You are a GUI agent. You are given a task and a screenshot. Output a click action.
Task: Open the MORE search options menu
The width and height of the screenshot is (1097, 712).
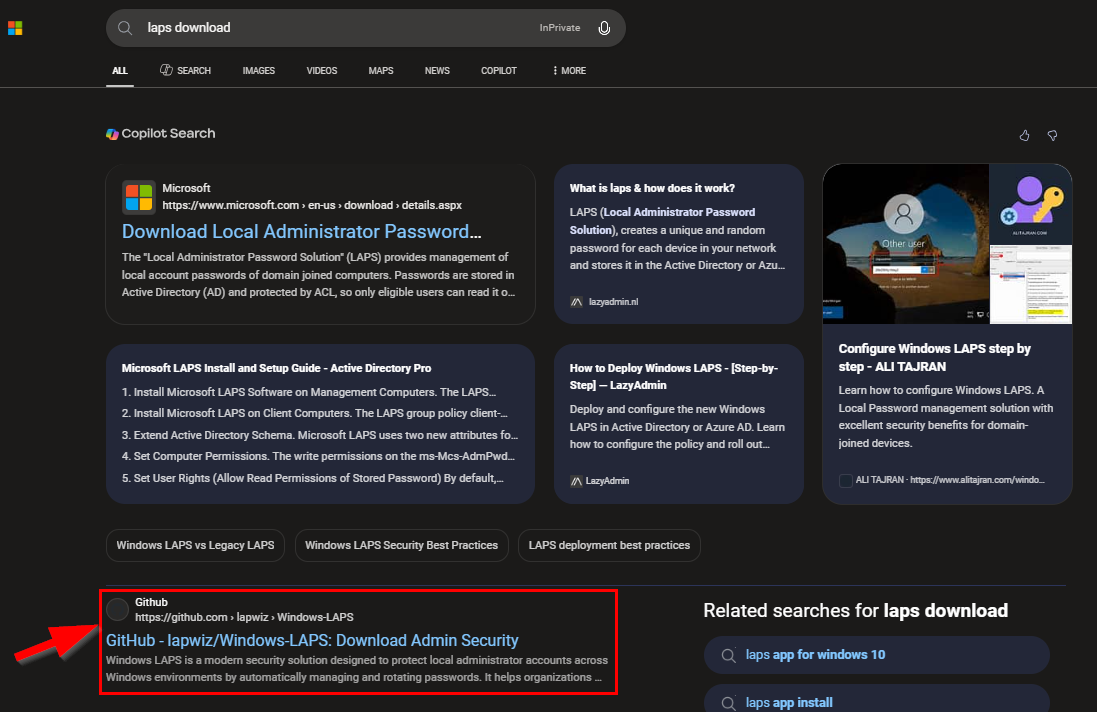click(x=569, y=71)
